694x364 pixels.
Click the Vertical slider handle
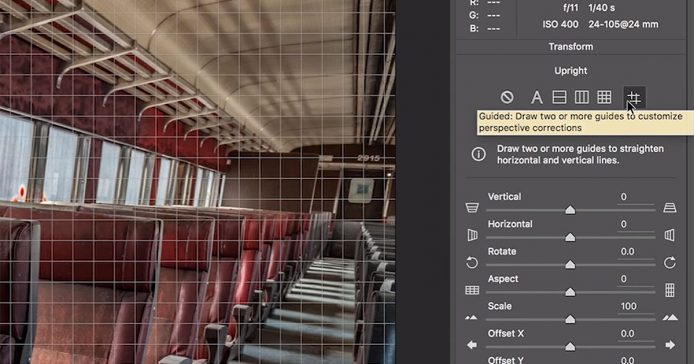pos(570,209)
